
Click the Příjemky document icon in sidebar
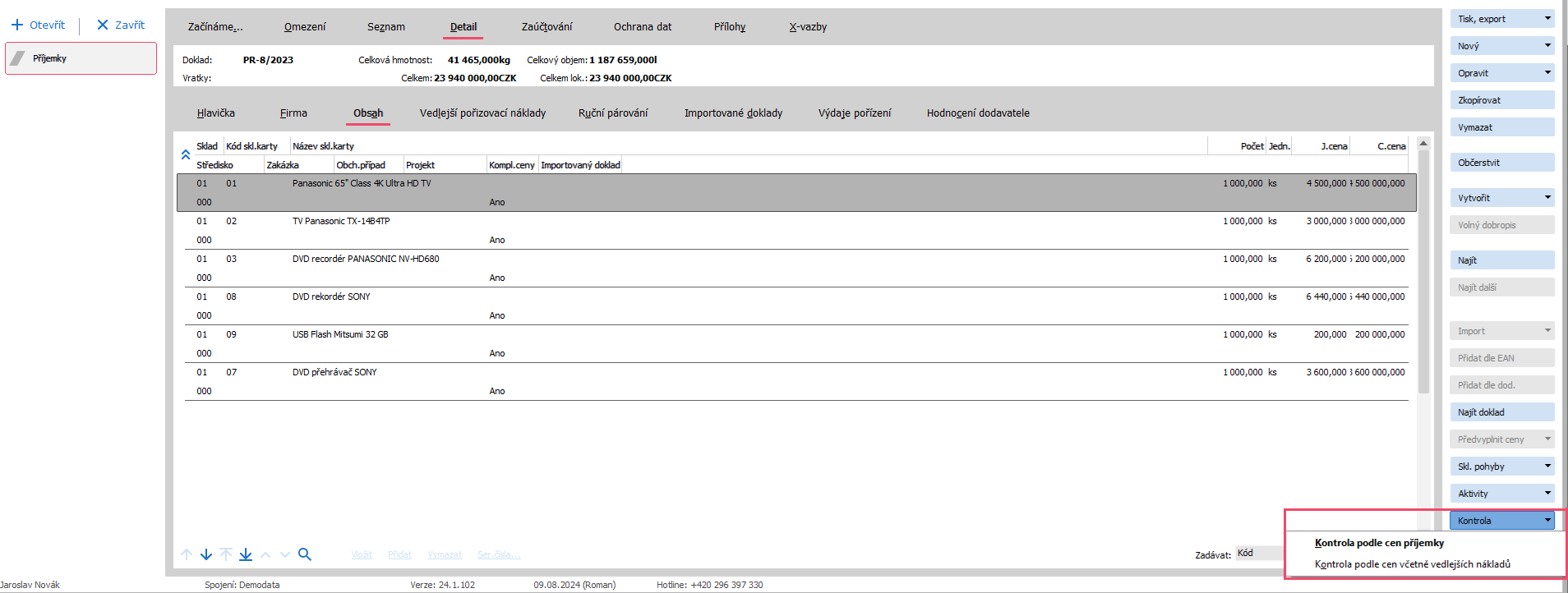pyautogui.click(x=17, y=58)
